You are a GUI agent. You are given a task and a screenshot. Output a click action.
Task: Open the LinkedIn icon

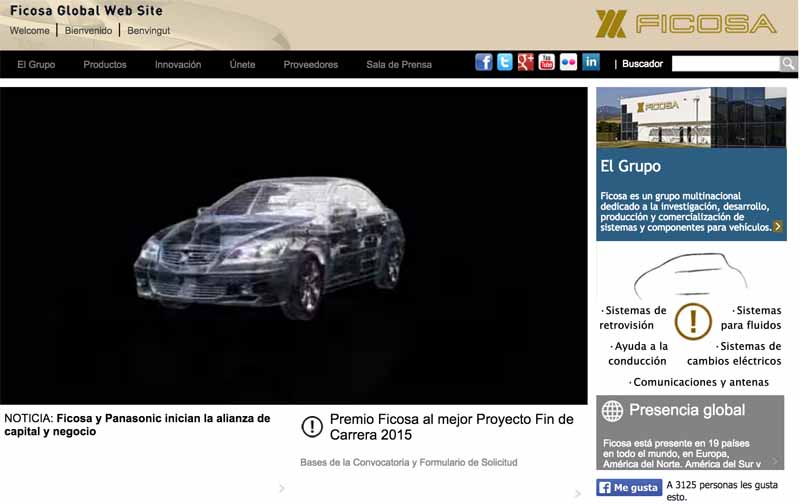[591, 62]
